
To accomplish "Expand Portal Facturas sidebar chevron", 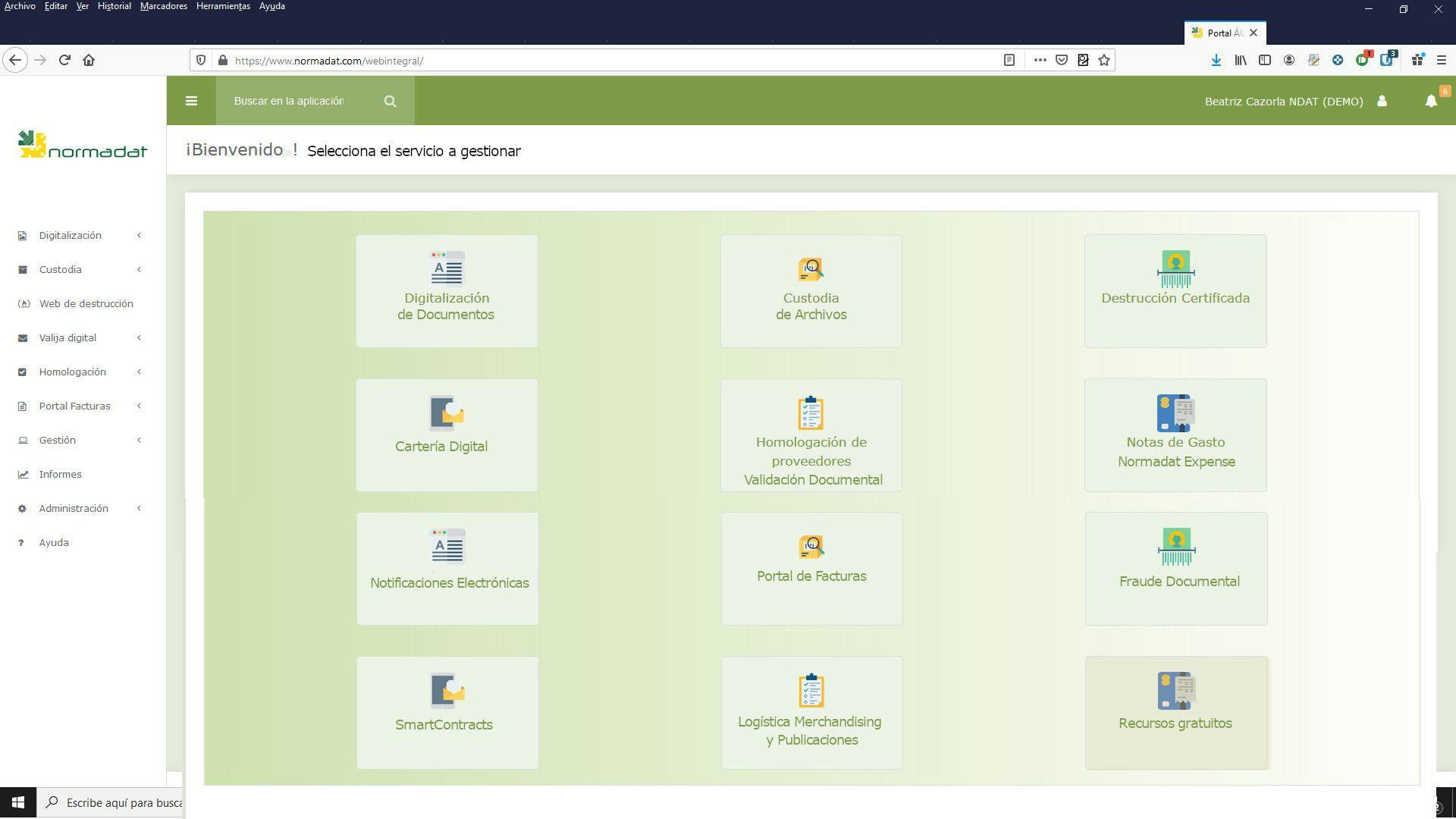I will tap(139, 406).
